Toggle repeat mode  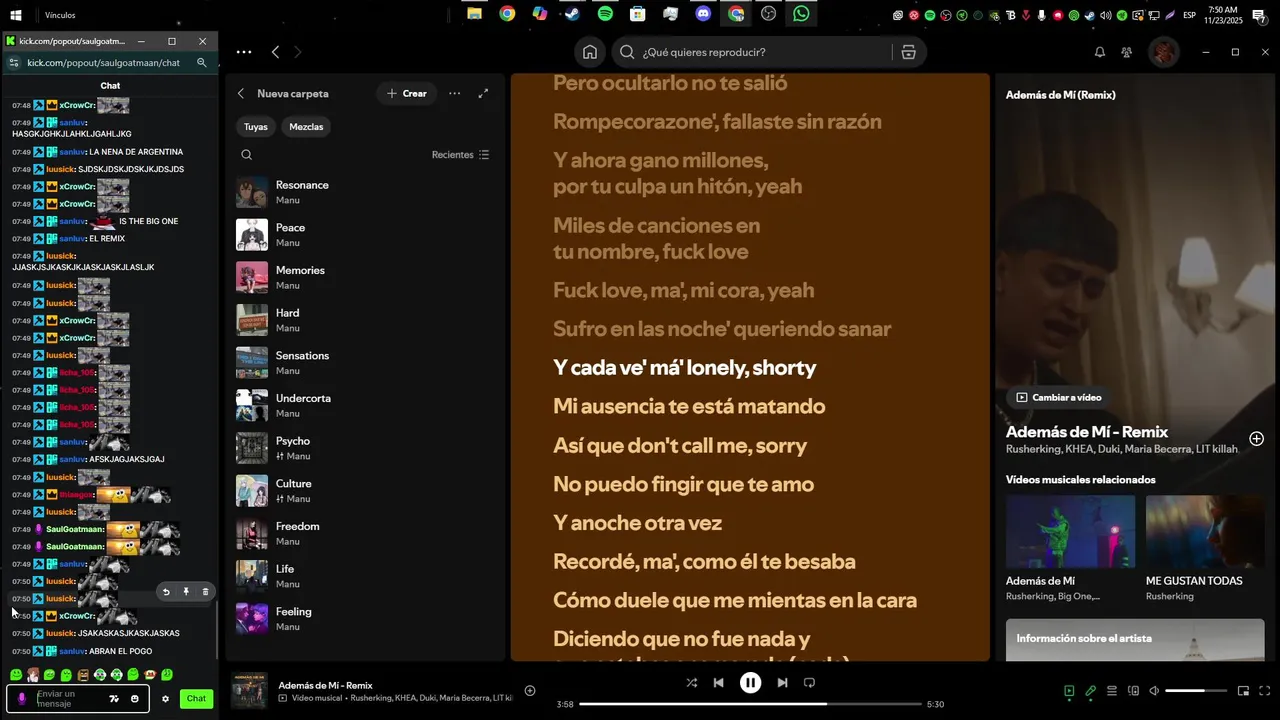pyautogui.click(x=810, y=683)
